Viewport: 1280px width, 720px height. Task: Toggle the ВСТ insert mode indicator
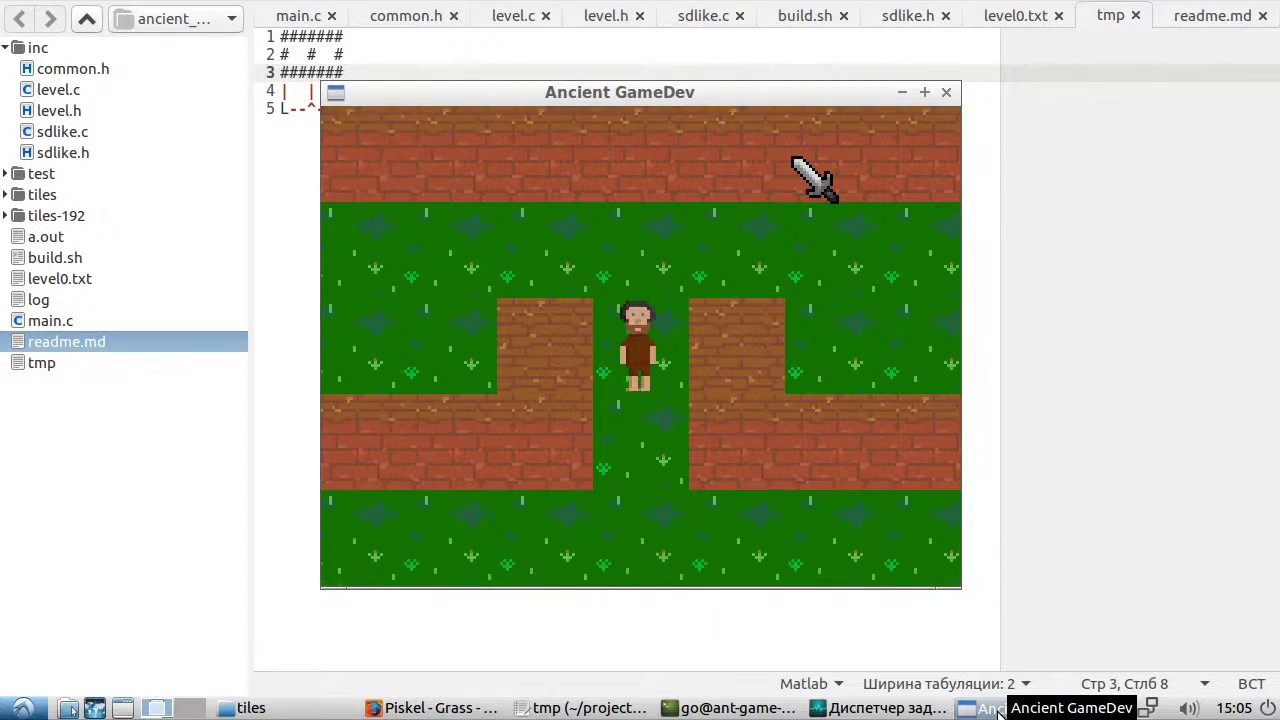pos(1251,684)
